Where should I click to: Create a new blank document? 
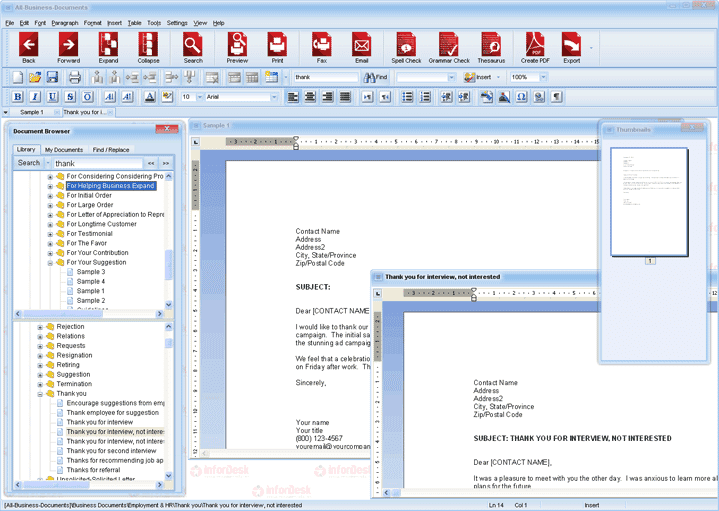[17, 77]
